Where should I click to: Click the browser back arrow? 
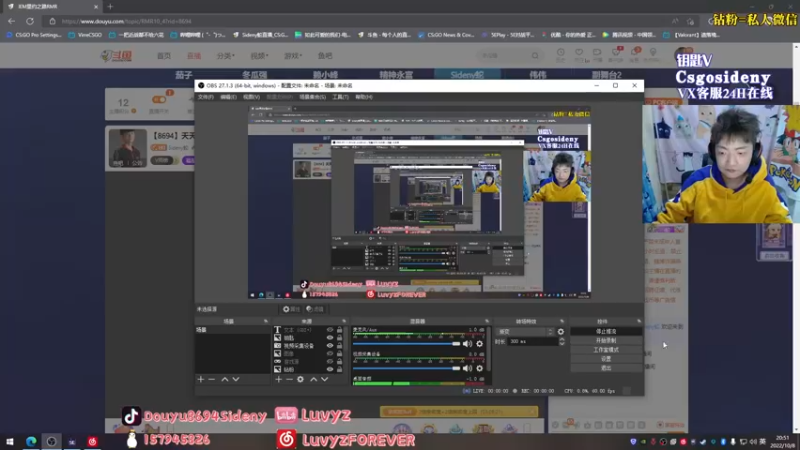tap(11, 21)
